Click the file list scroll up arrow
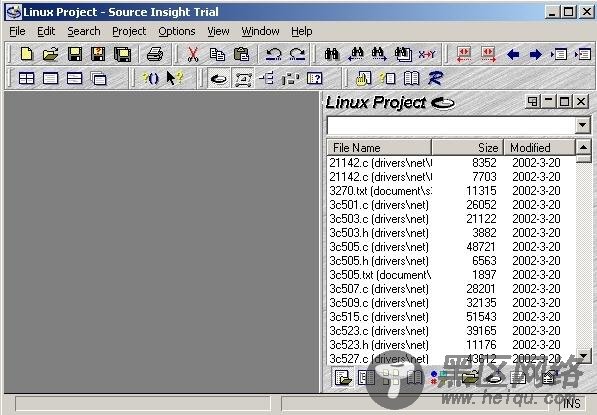 coord(583,147)
